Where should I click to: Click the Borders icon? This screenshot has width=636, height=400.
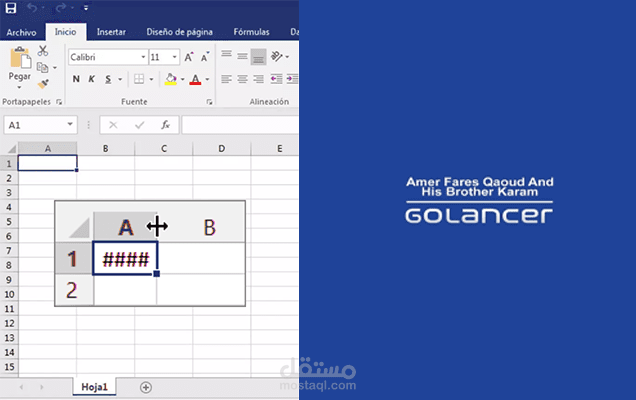pos(139,79)
